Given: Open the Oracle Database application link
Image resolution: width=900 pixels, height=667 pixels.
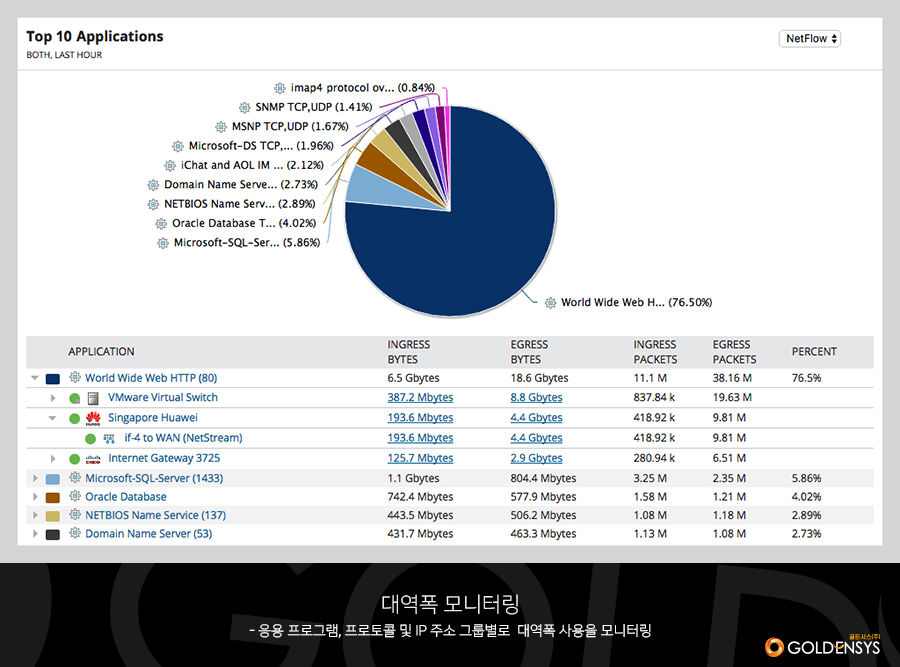Looking at the screenshot, I should 126,497.
